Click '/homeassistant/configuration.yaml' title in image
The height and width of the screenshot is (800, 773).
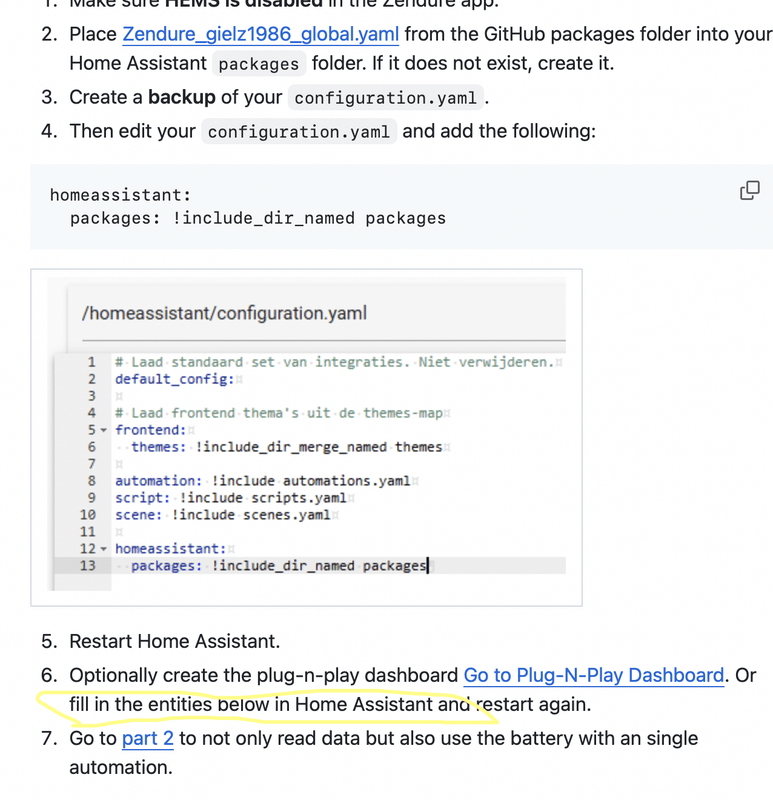click(225, 313)
